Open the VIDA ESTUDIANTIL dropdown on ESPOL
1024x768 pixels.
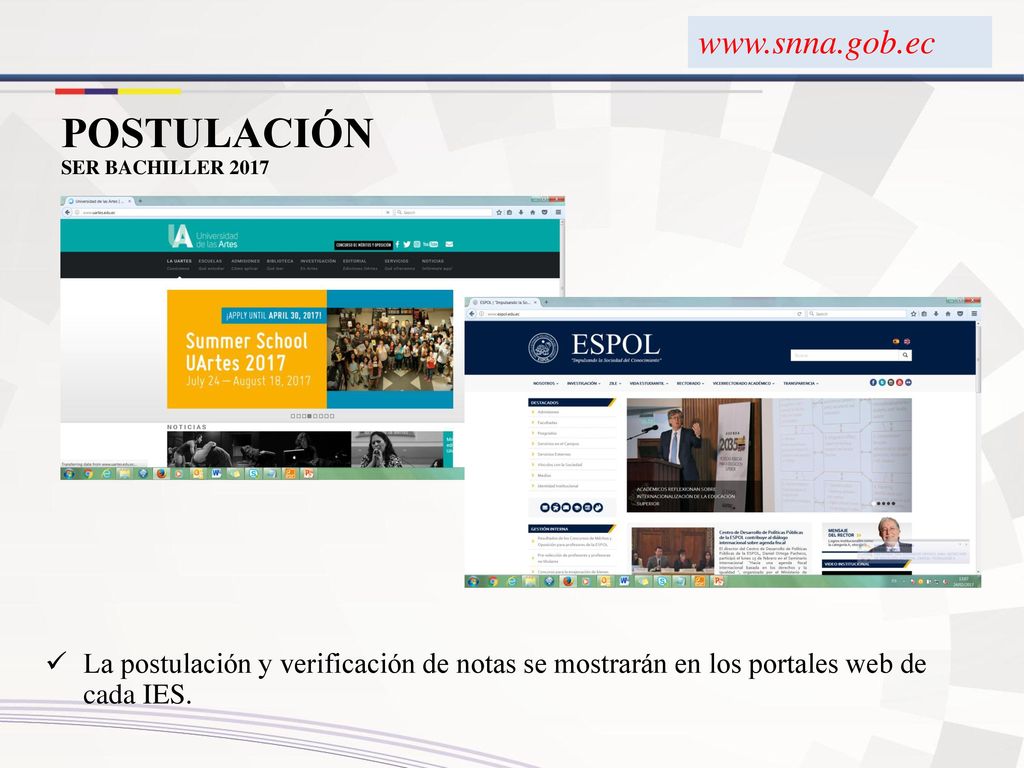pyautogui.click(x=648, y=383)
